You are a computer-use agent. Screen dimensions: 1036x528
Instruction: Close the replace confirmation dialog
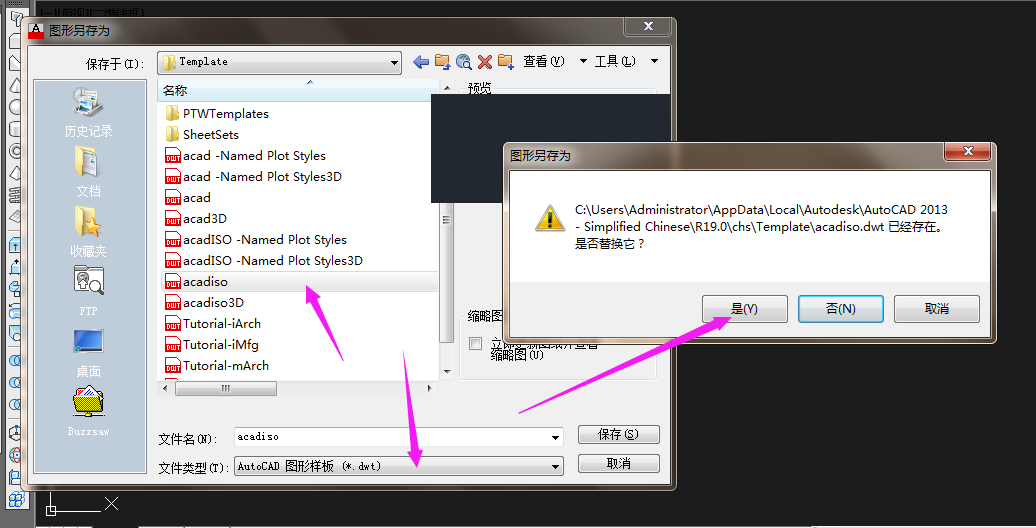click(968, 151)
